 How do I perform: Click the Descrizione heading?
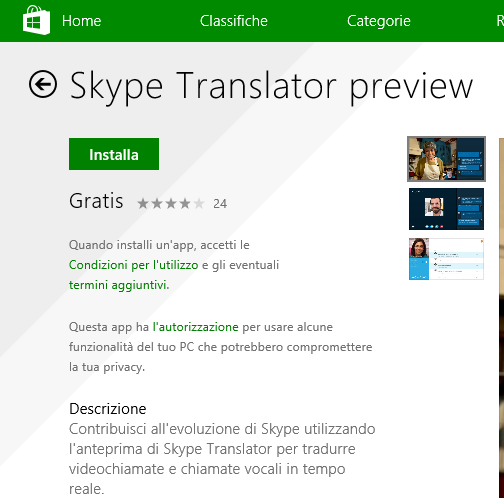(108, 409)
